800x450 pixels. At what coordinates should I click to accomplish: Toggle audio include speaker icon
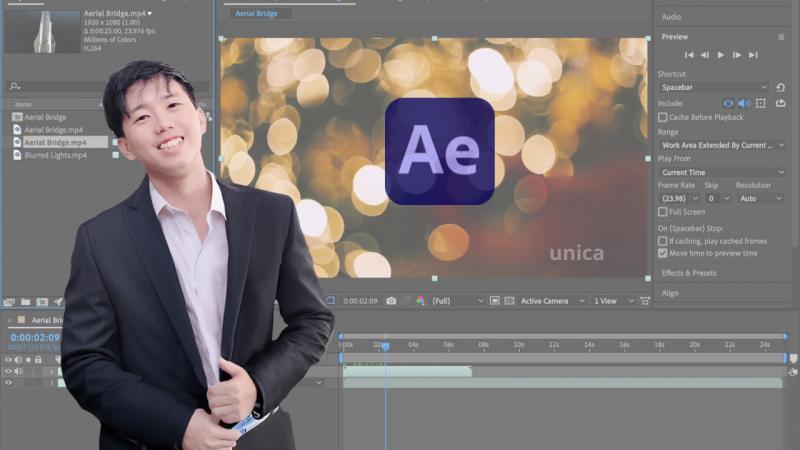click(744, 104)
